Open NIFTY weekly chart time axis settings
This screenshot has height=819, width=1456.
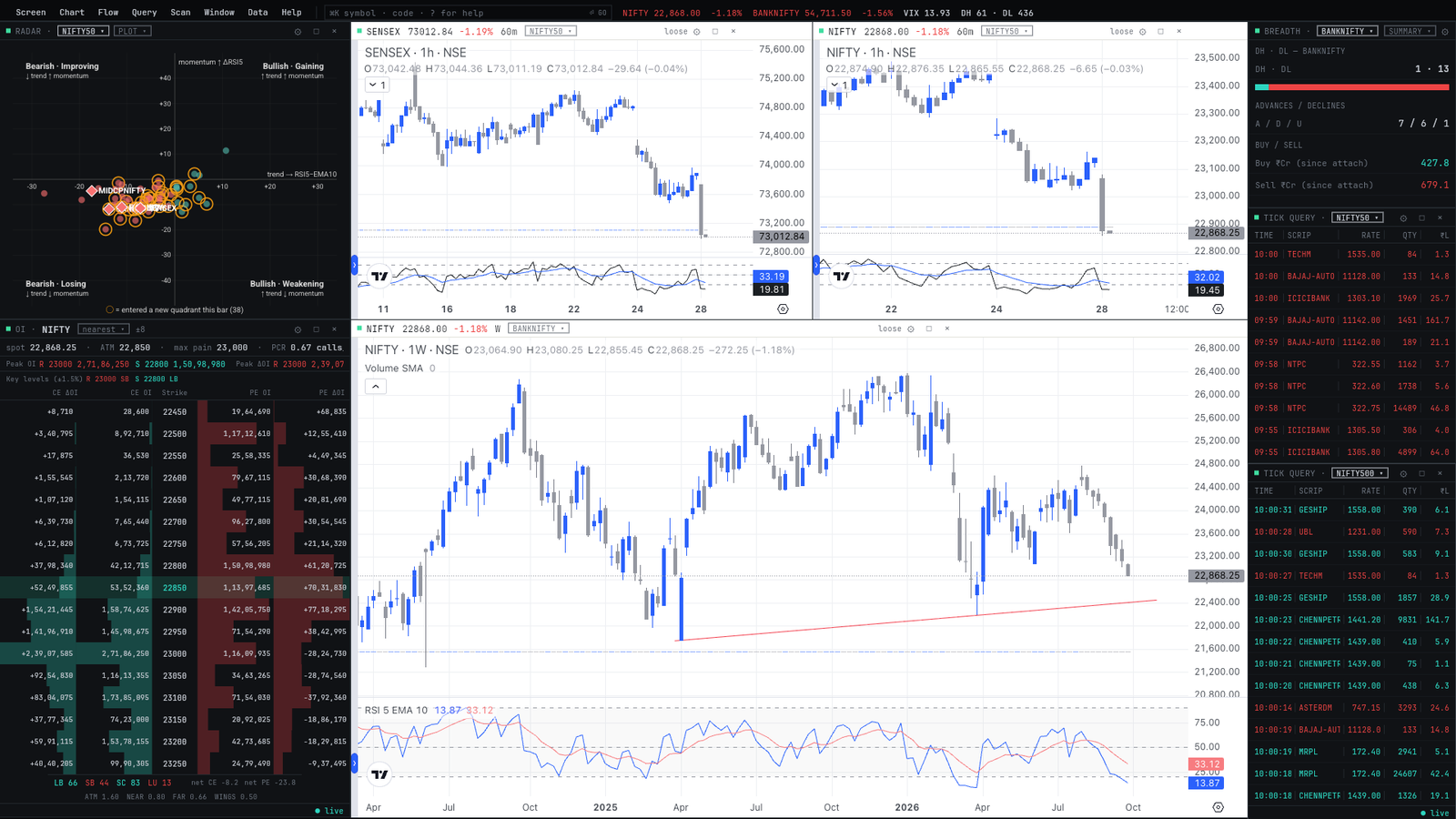1218,807
